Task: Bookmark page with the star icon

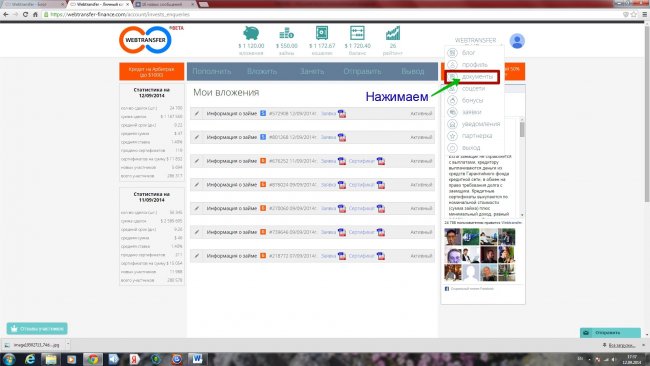Action: [x=633, y=14]
